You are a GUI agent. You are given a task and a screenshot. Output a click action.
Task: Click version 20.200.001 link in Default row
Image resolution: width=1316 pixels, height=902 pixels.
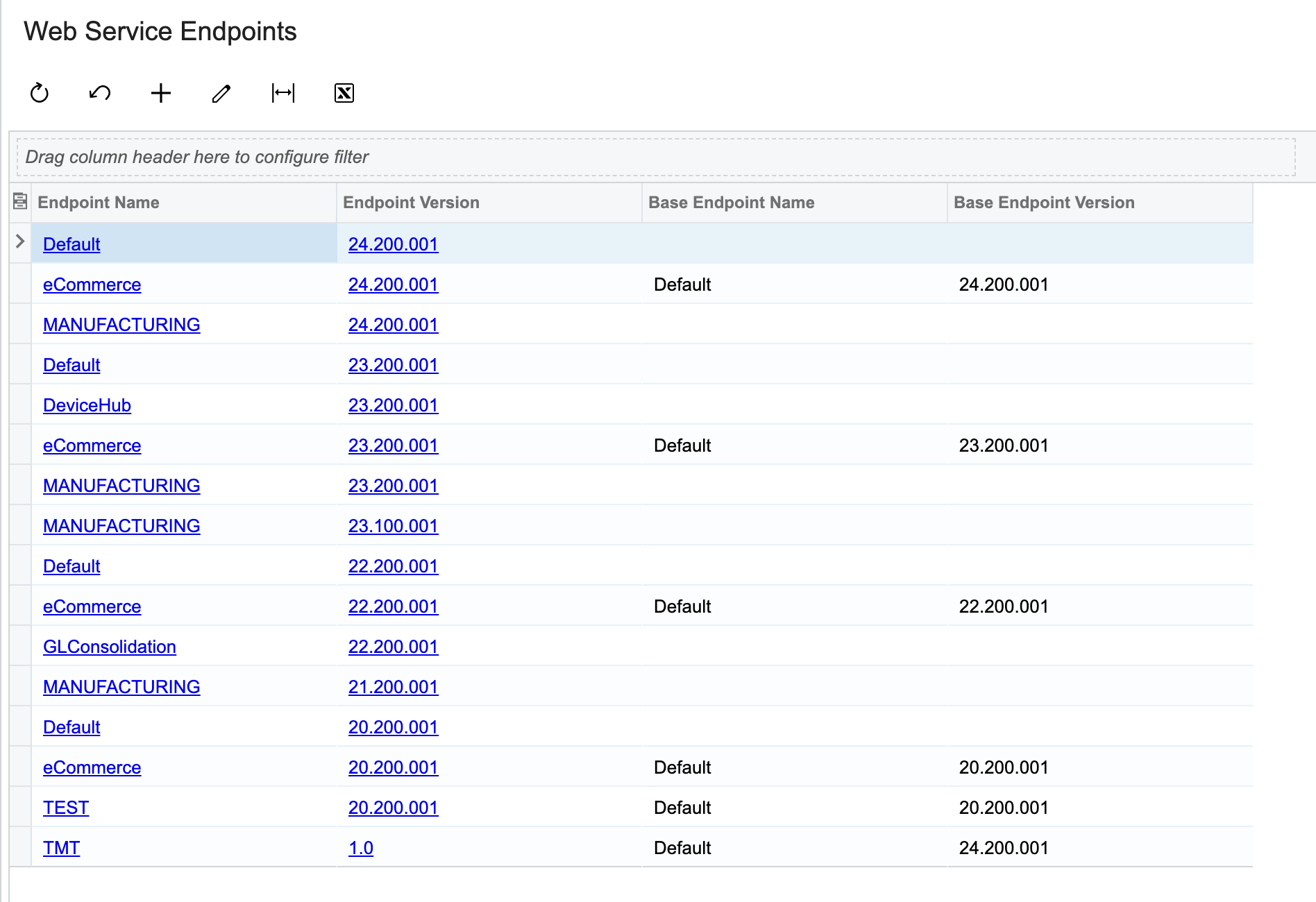[393, 727]
